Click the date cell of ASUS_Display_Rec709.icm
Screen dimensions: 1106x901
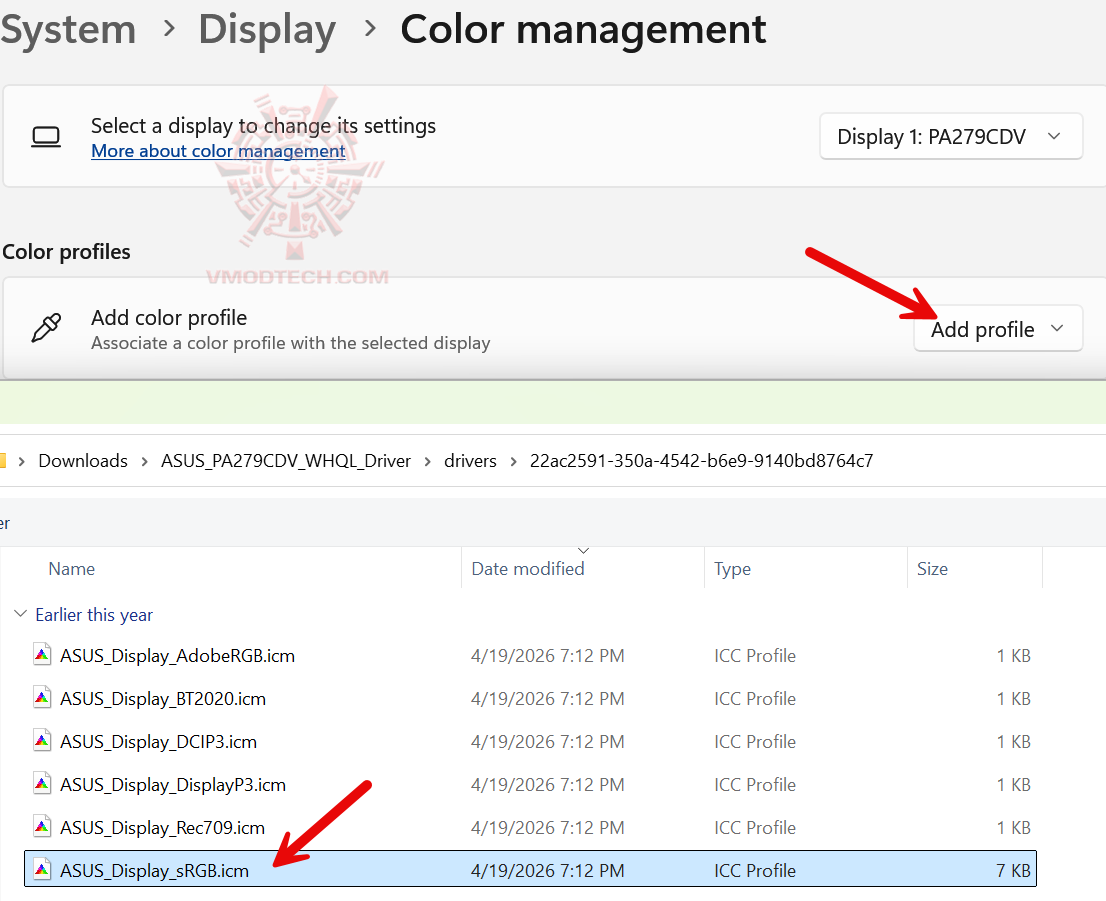click(547, 828)
